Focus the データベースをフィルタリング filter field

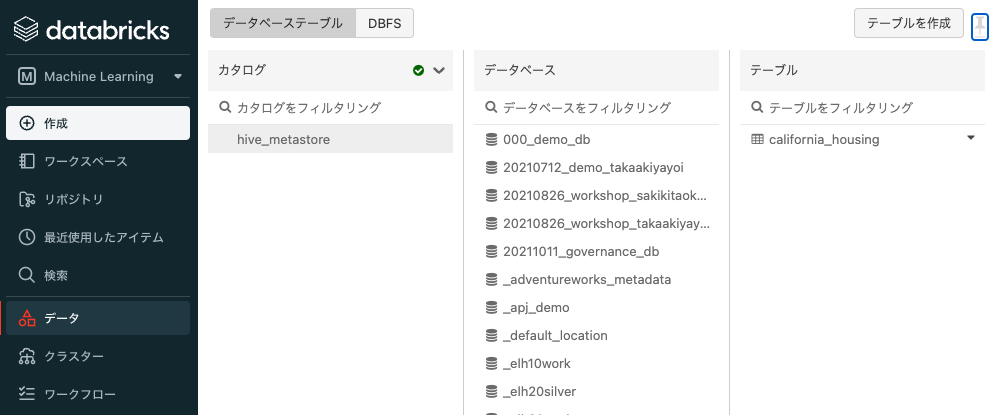click(x=596, y=108)
